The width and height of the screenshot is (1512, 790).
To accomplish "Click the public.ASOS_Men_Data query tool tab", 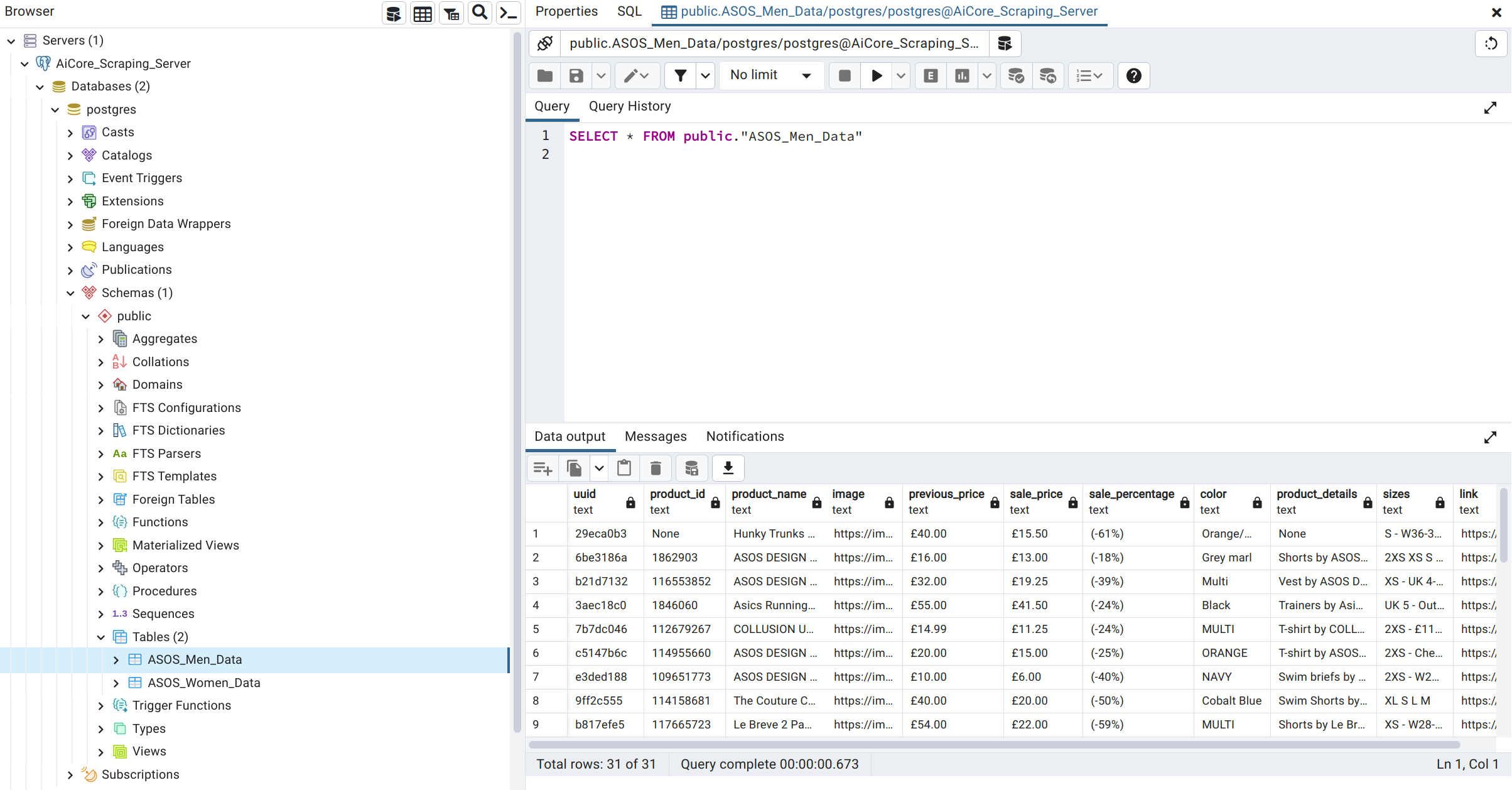I will [x=879, y=11].
